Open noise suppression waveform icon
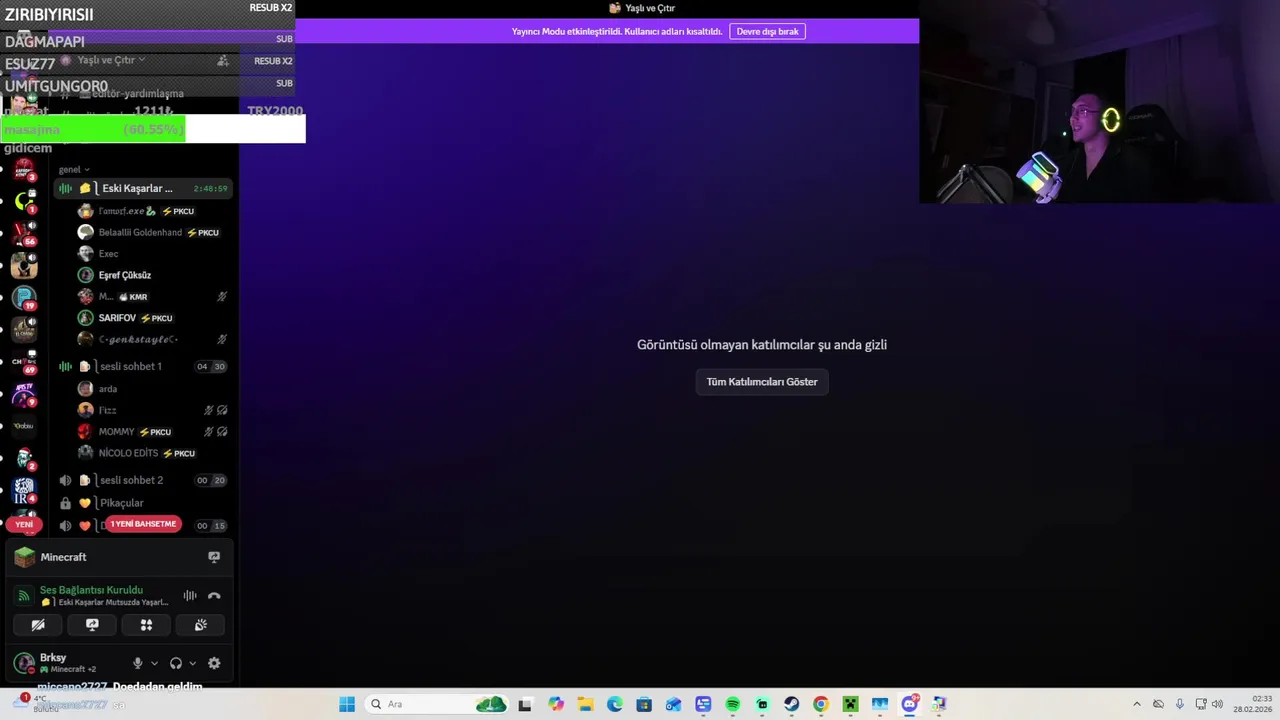The image size is (1280, 720). [189, 596]
